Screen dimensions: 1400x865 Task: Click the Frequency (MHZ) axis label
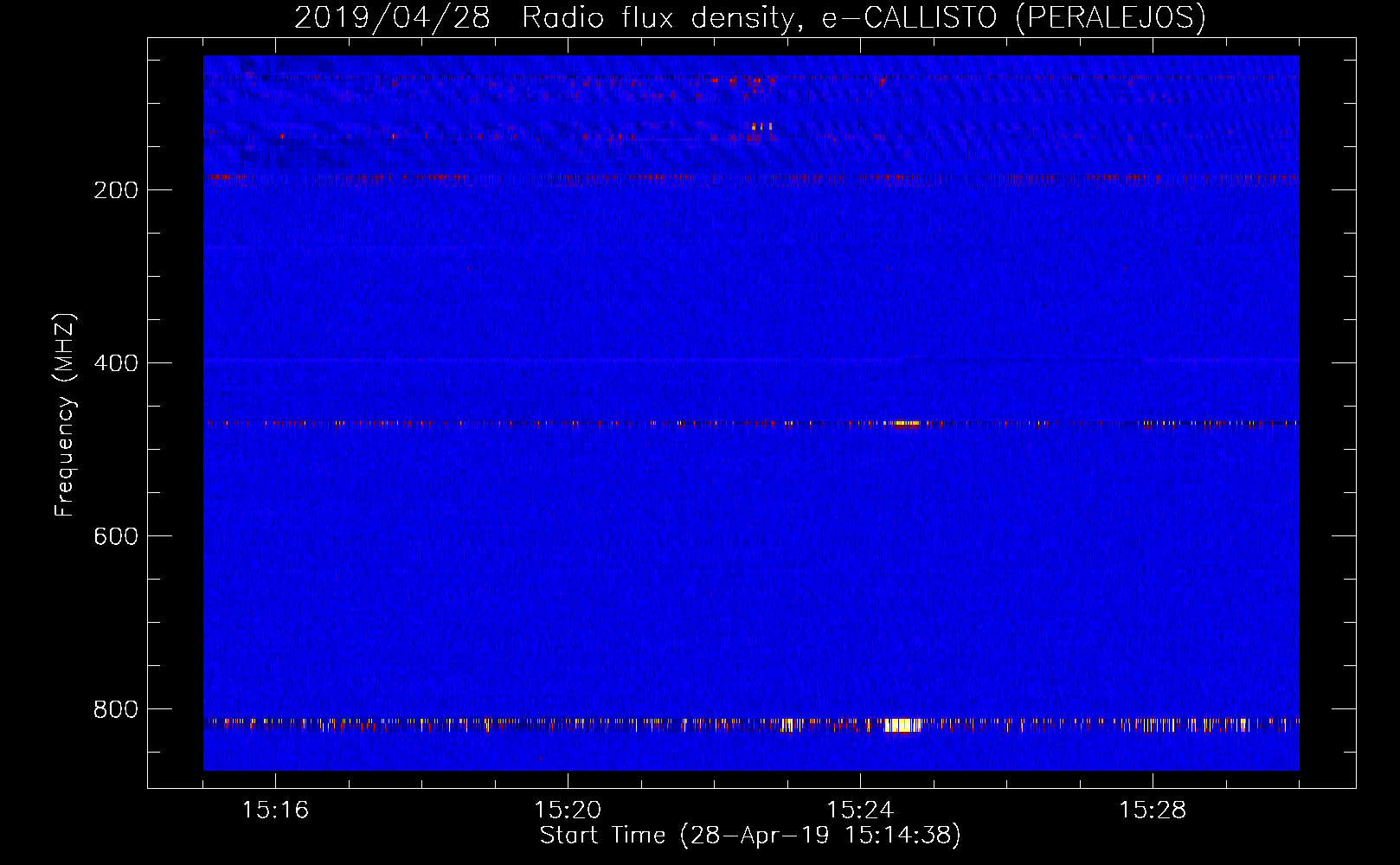64,414
